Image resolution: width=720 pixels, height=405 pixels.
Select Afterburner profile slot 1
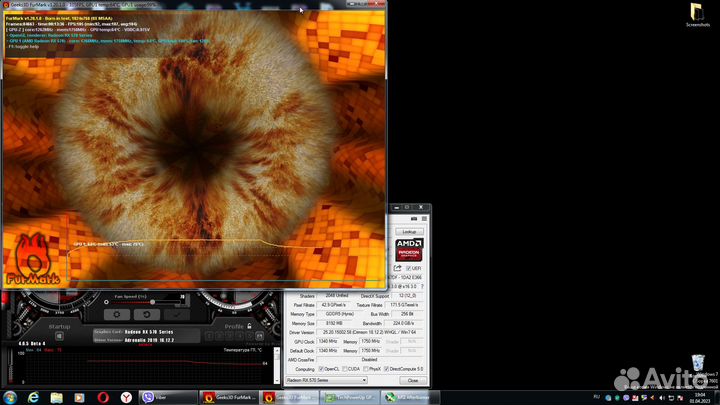(209, 336)
